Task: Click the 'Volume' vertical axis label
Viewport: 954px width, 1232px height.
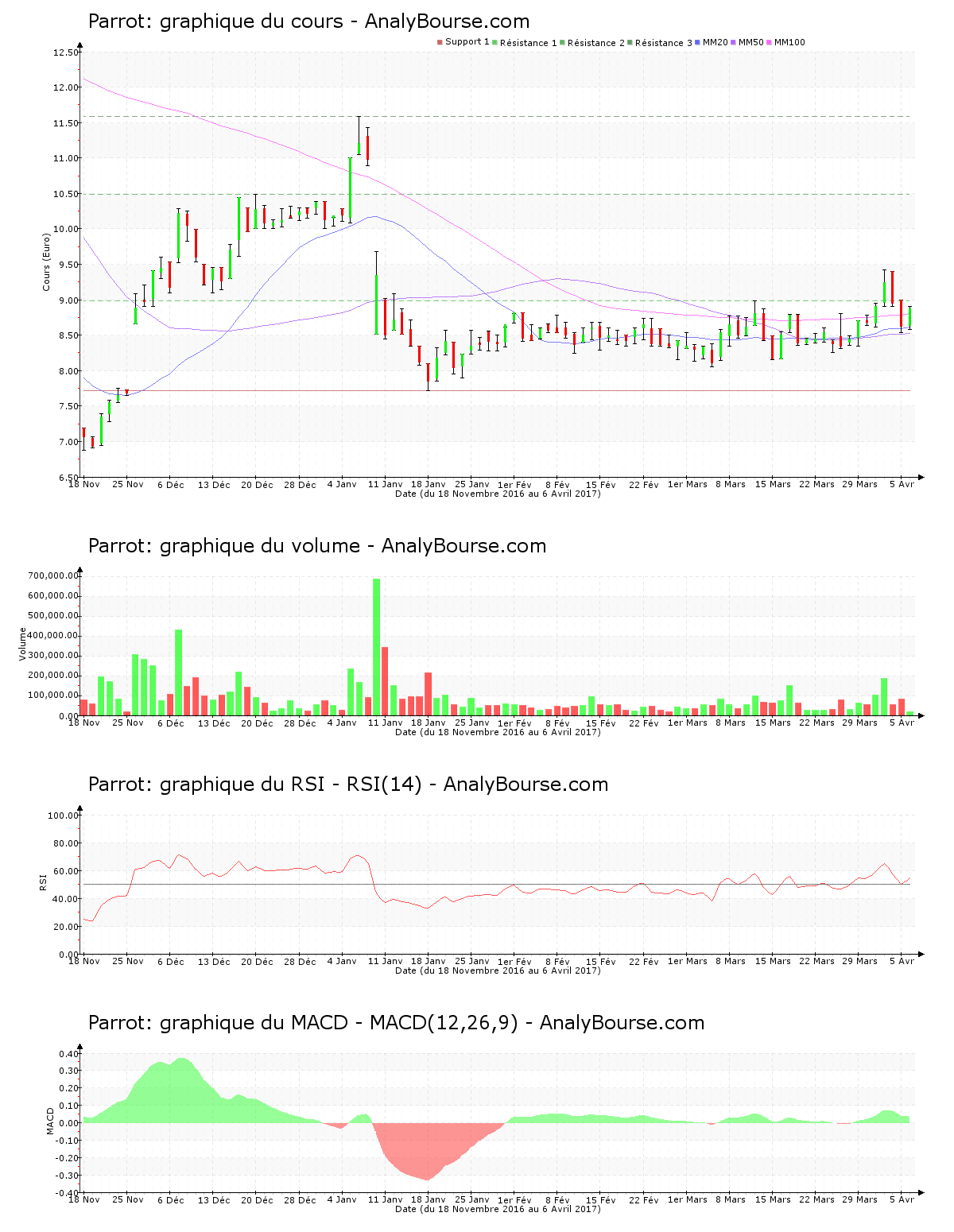Action: [x=23, y=644]
